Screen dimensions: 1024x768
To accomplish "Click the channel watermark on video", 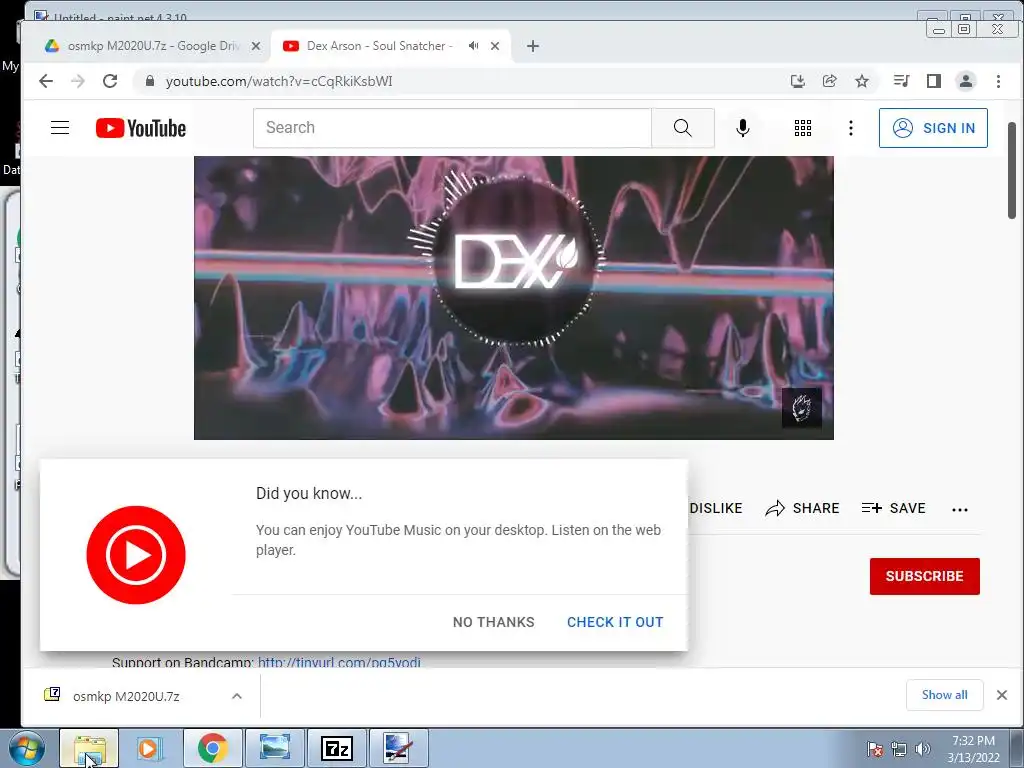I will tap(802, 408).
